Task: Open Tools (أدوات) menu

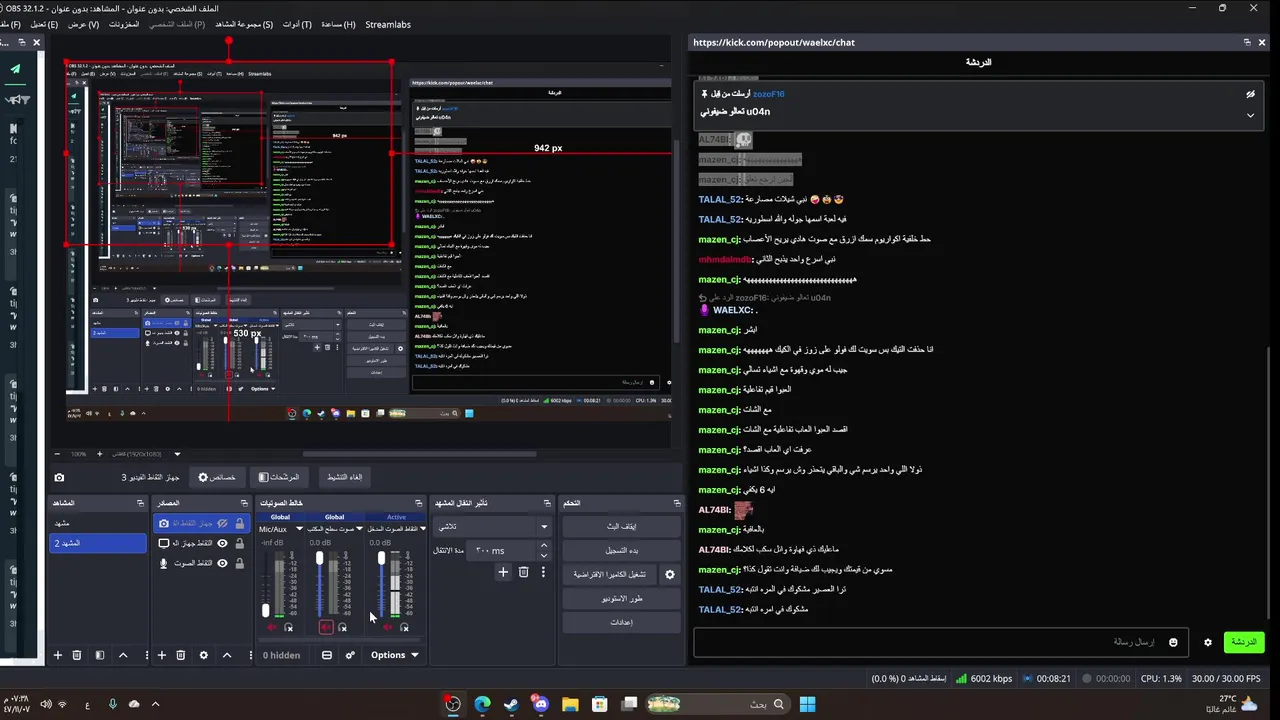Action: click(x=297, y=24)
